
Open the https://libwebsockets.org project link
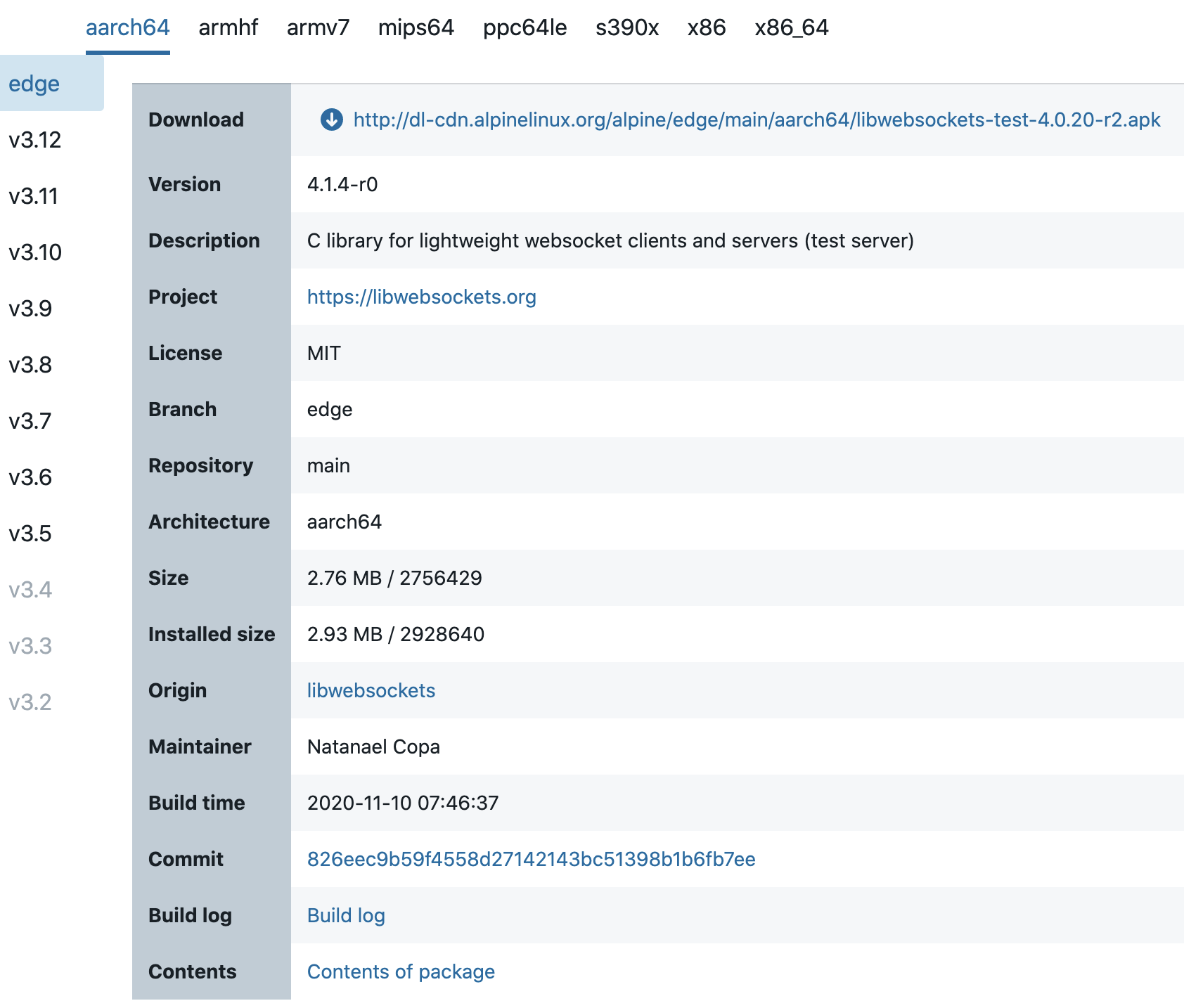[422, 297]
